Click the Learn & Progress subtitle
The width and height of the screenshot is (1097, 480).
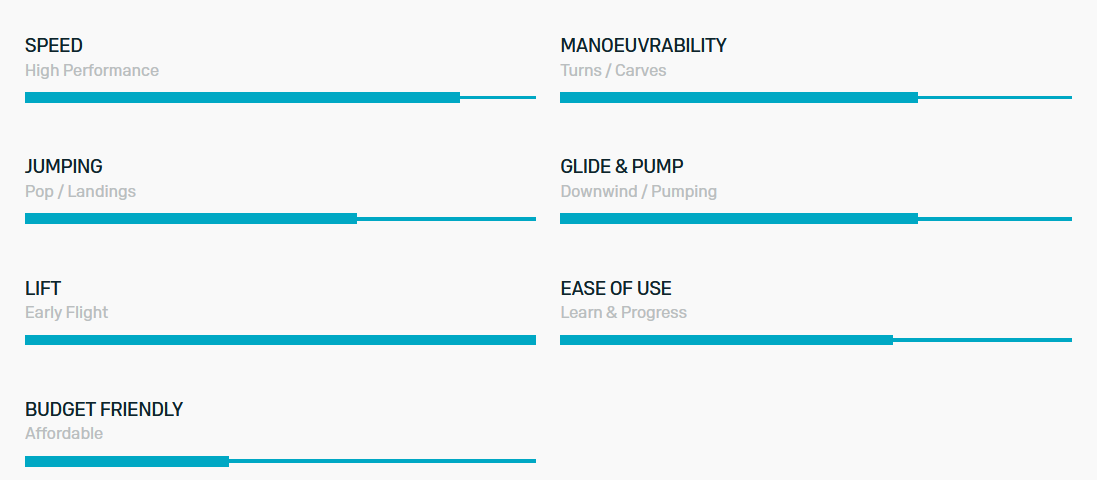coord(623,313)
